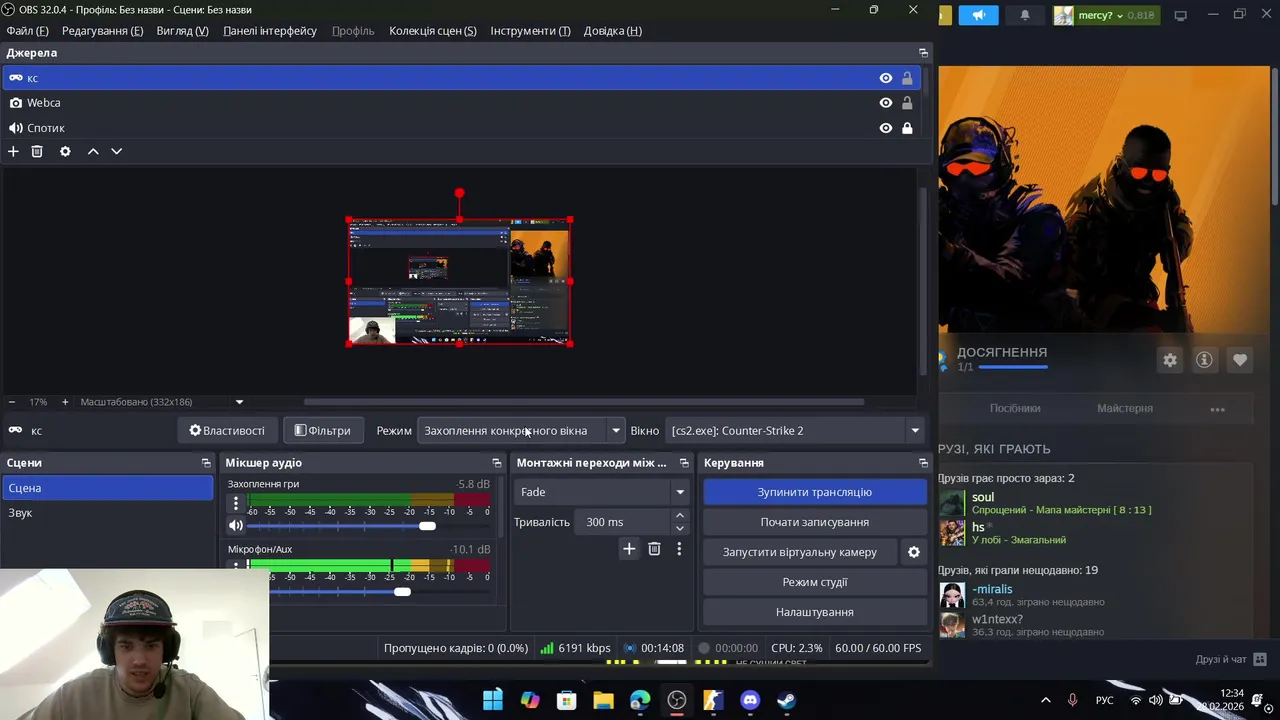The image size is (1280, 720).
Task: Pop out the Sources dock
Action: tap(923, 53)
